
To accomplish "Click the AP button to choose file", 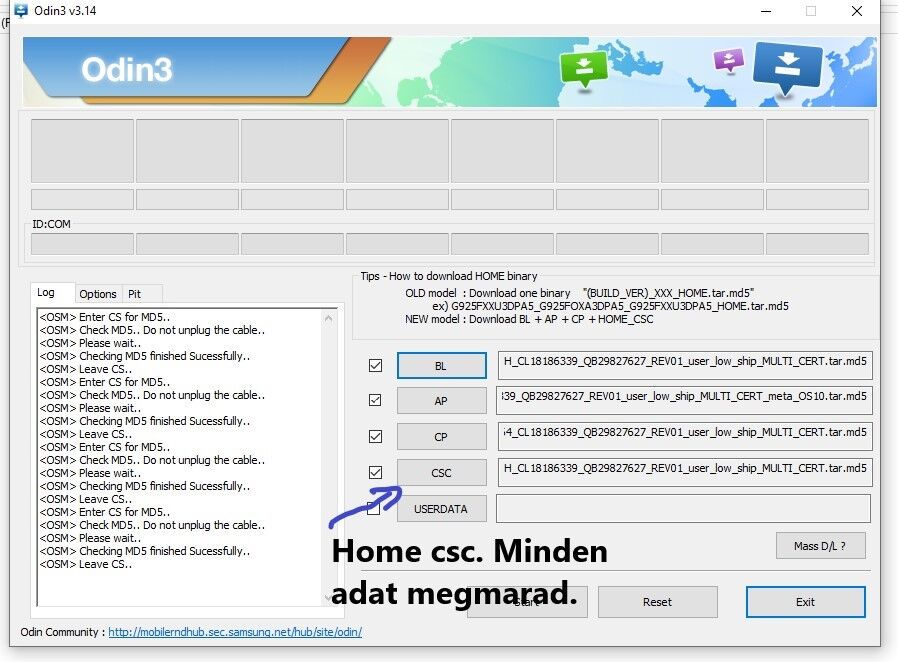I will 442,401.
